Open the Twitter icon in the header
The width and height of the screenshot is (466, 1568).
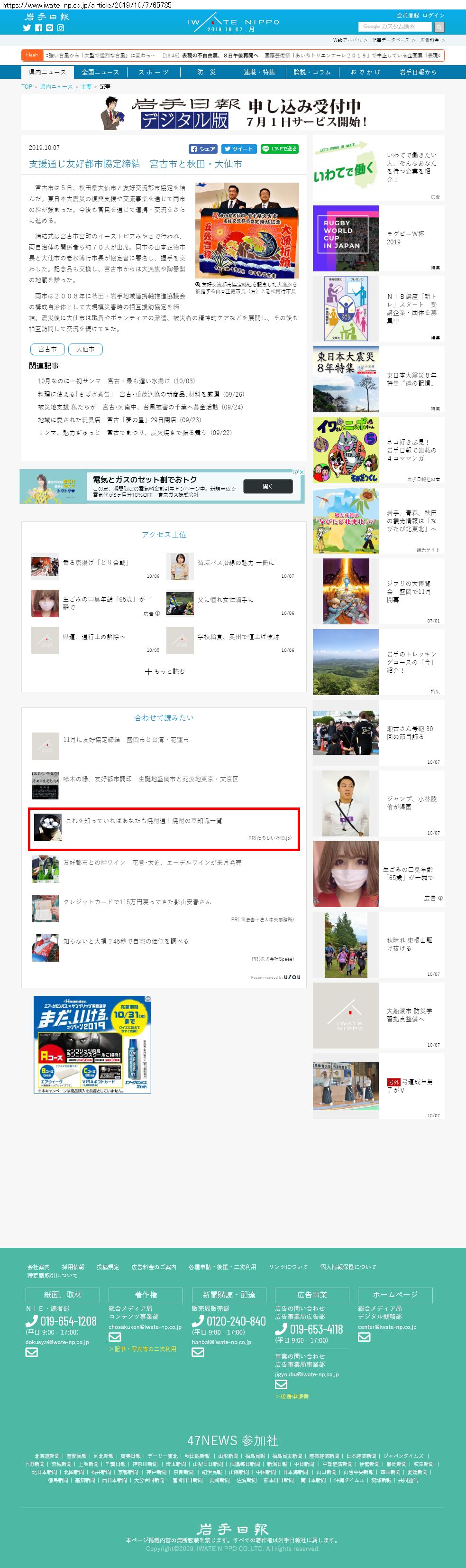pyautogui.click(x=27, y=28)
